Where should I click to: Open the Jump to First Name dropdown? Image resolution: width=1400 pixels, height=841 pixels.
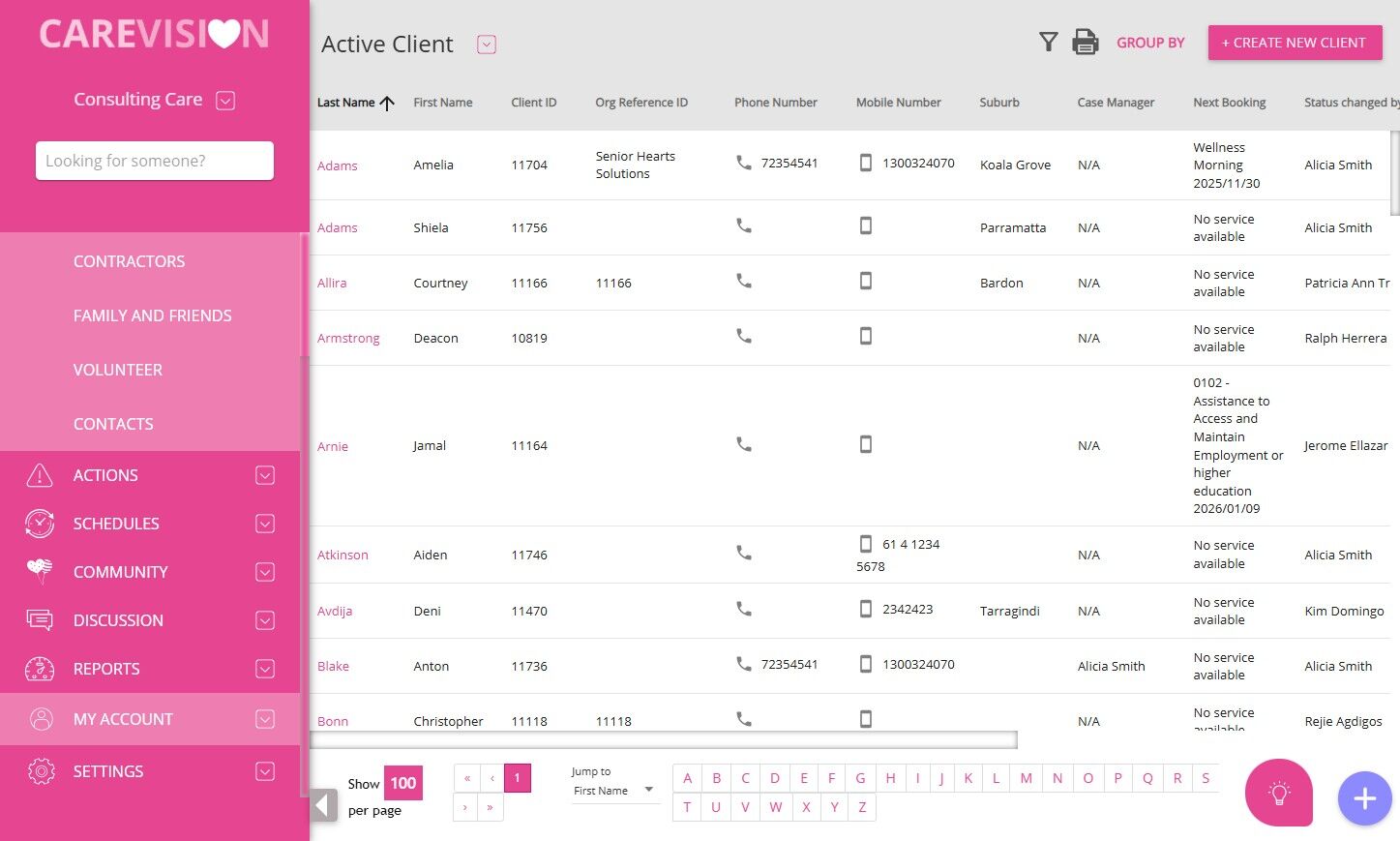(x=613, y=791)
